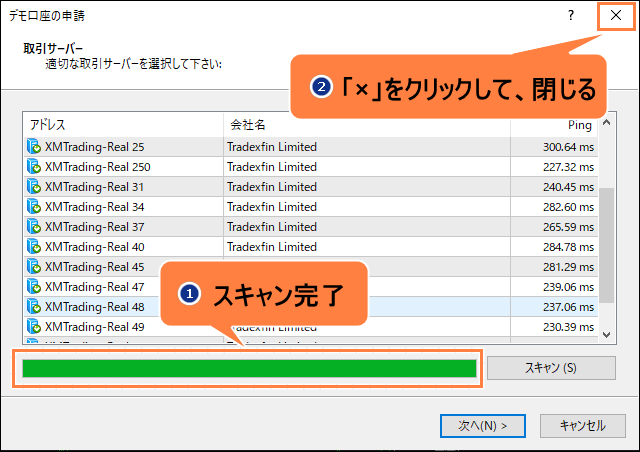Image resolution: width=640 pixels, height=452 pixels.
Task: Select the XMTrading-Real 34 server address
Action: click(x=95, y=207)
